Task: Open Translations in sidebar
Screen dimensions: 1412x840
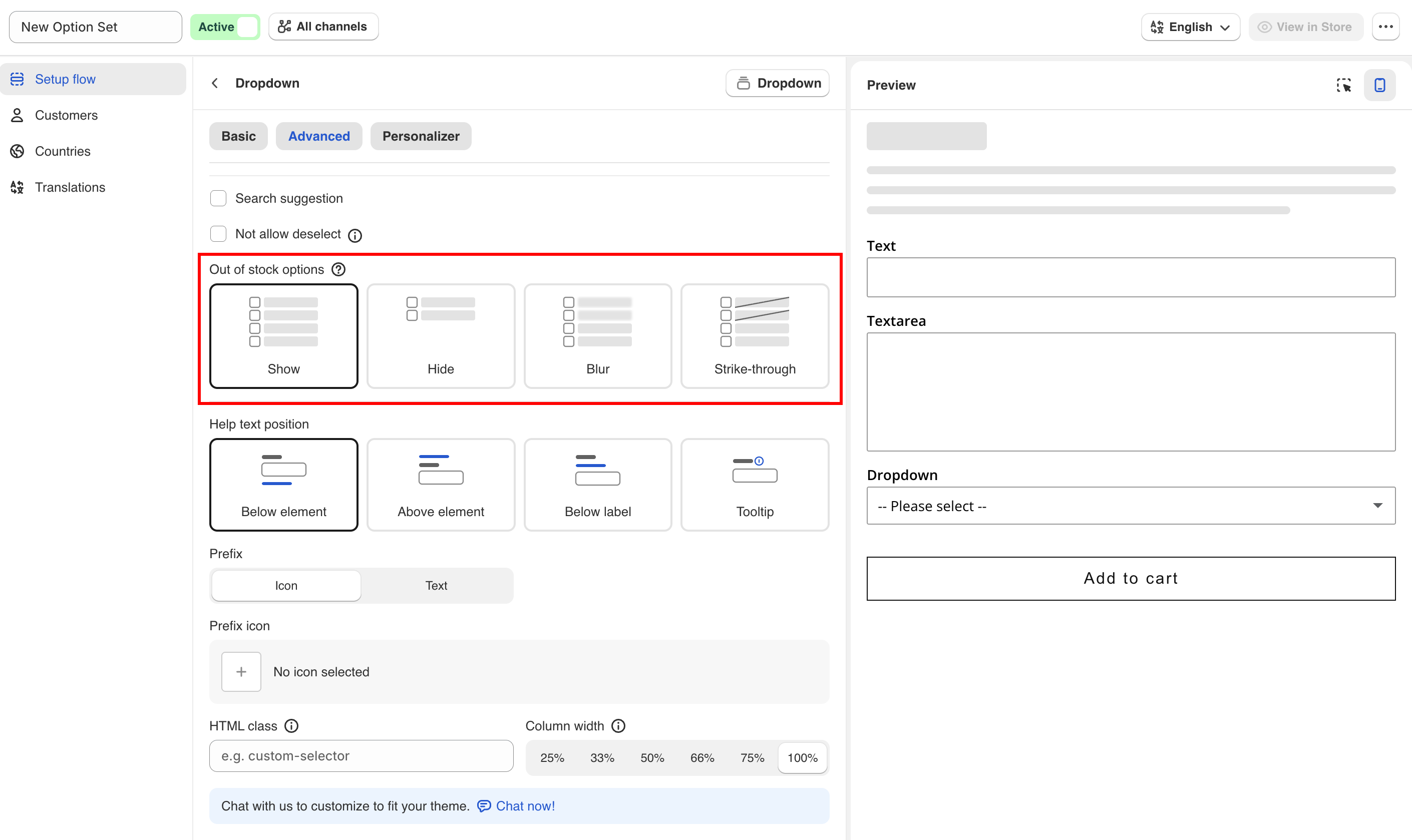Action: click(x=93, y=187)
